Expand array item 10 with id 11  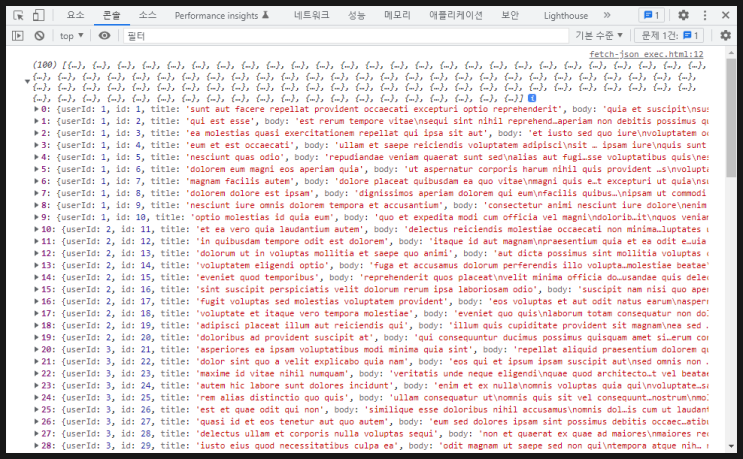[36, 229]
